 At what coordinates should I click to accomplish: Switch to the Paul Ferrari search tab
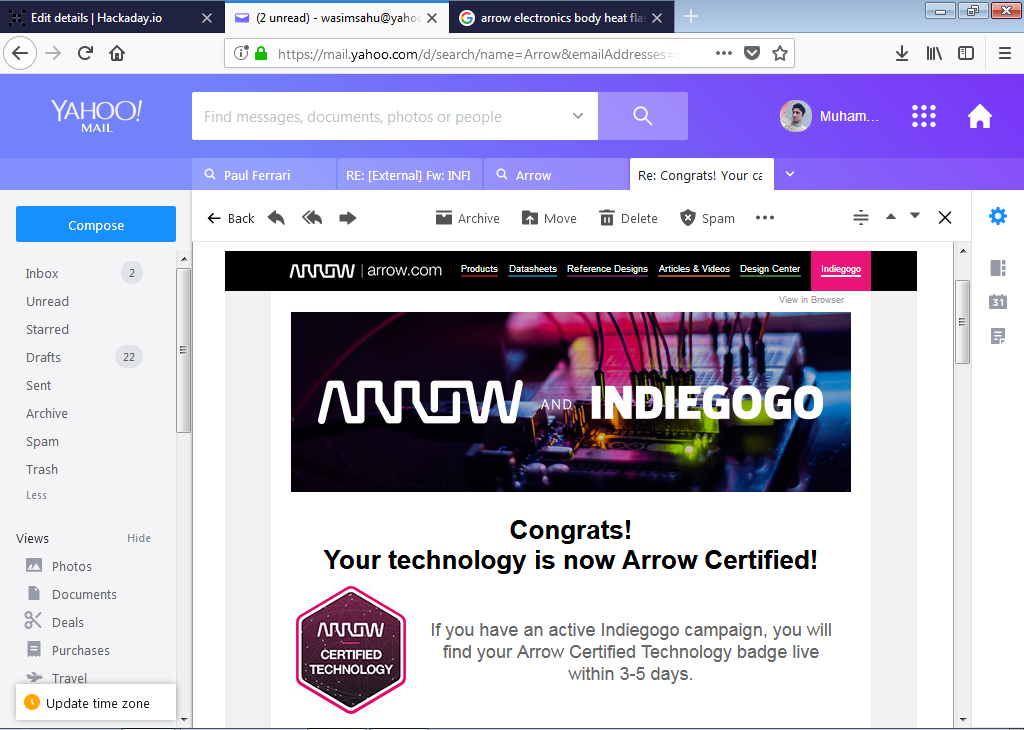pos(264,174)
